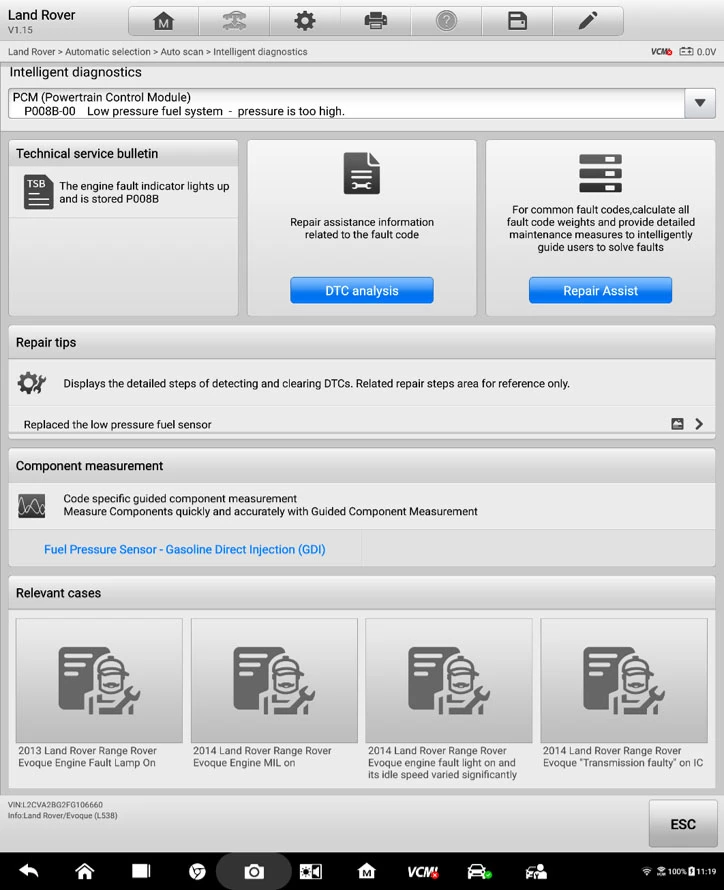Open Replaced the low pressure fuel sensor tip

(361, 424)
